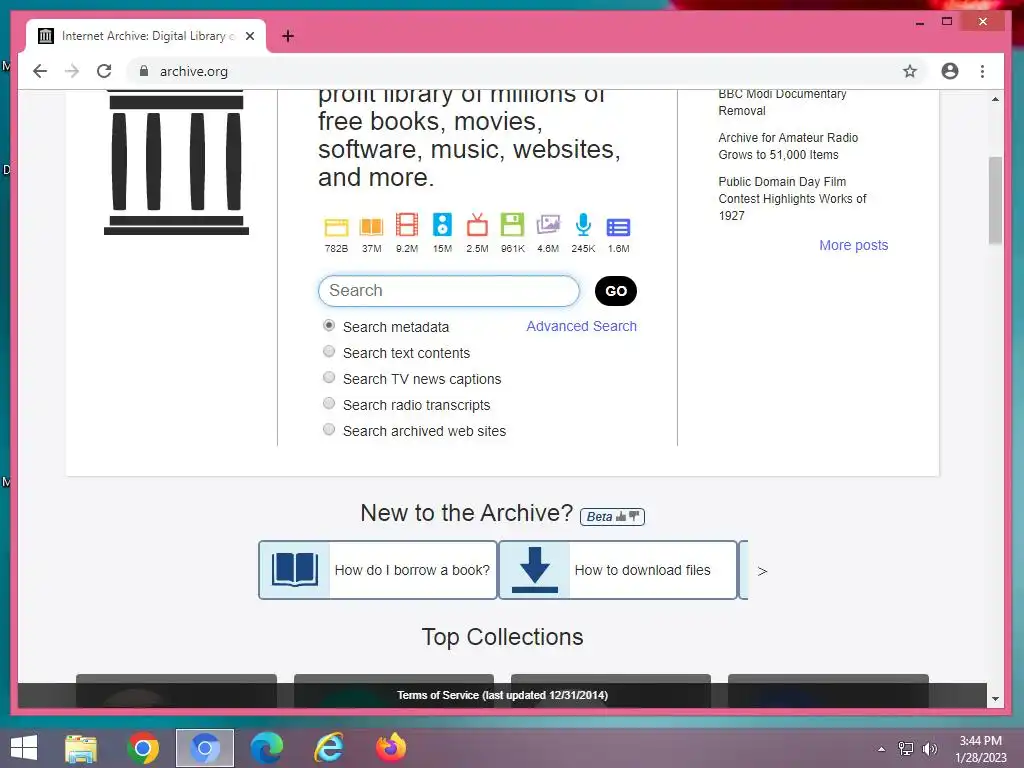Open Terms of Service link in footer
The width and height of the screenshot is (1024, 768).
tap(502, 696)
